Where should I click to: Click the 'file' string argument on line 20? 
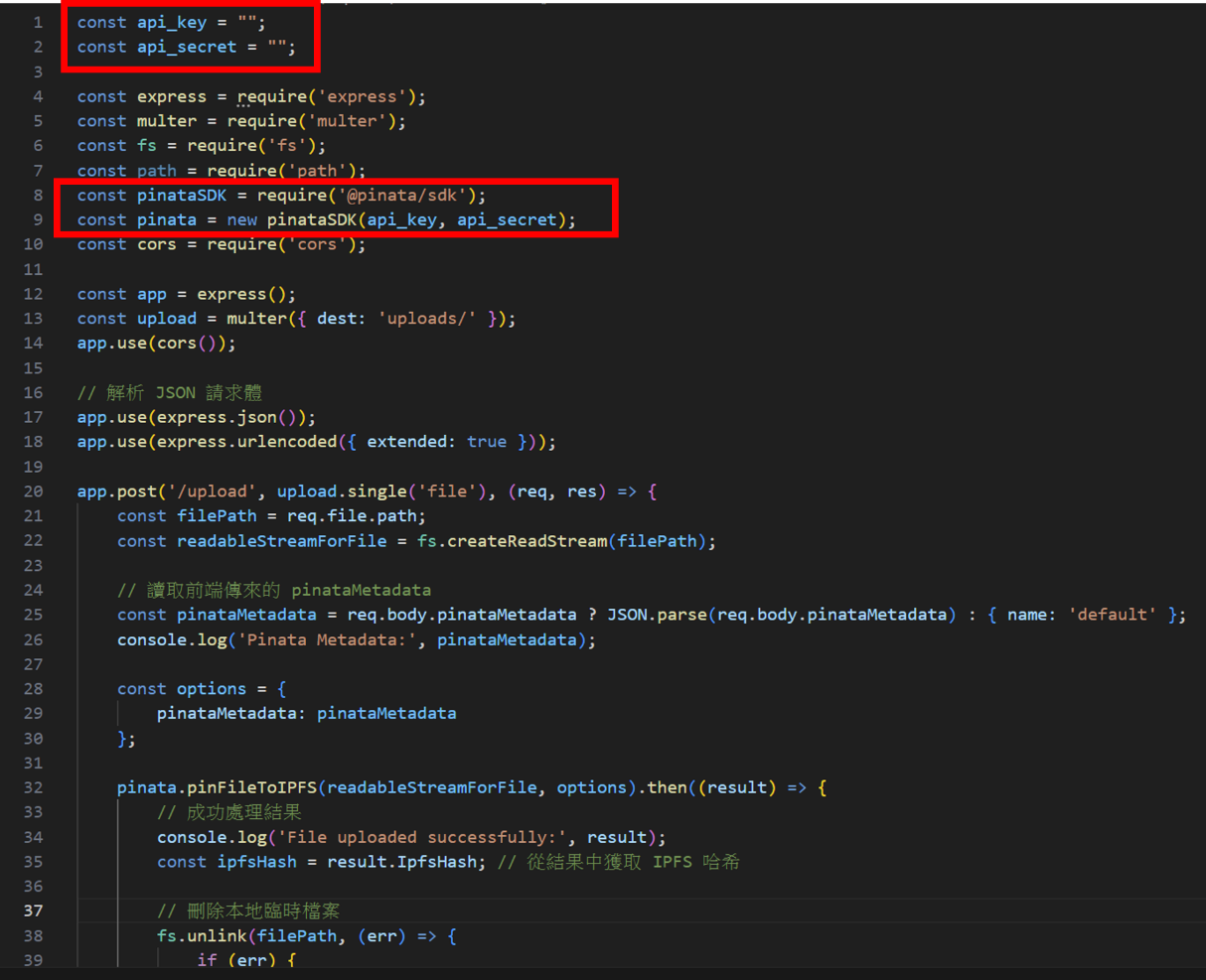click(447, 491)
